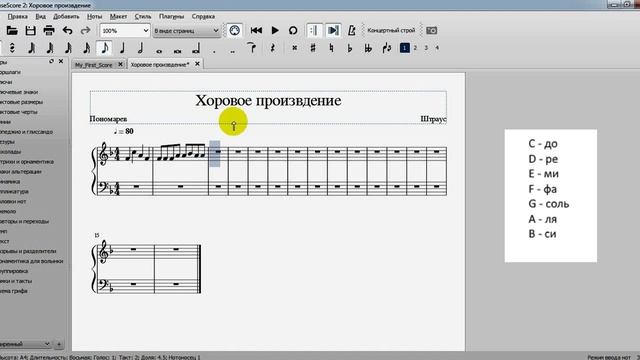Select the composer text Штраус
640x360 pixels.
pos(433,119)
